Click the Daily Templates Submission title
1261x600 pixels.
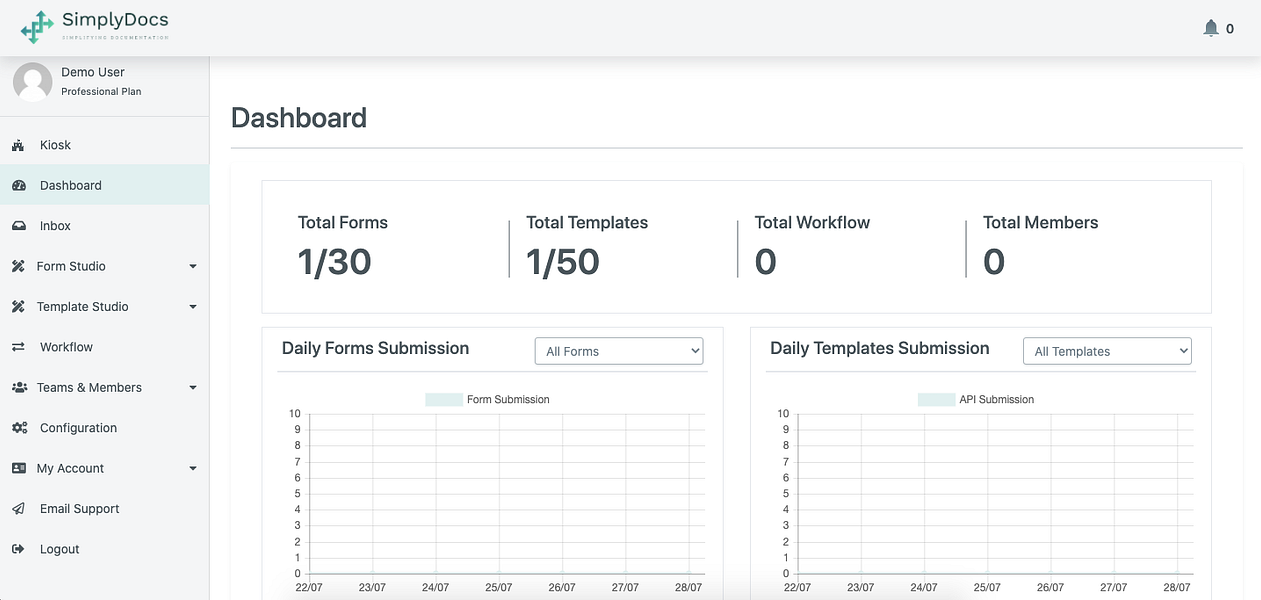pyautogui.click(x=880, y=348)
